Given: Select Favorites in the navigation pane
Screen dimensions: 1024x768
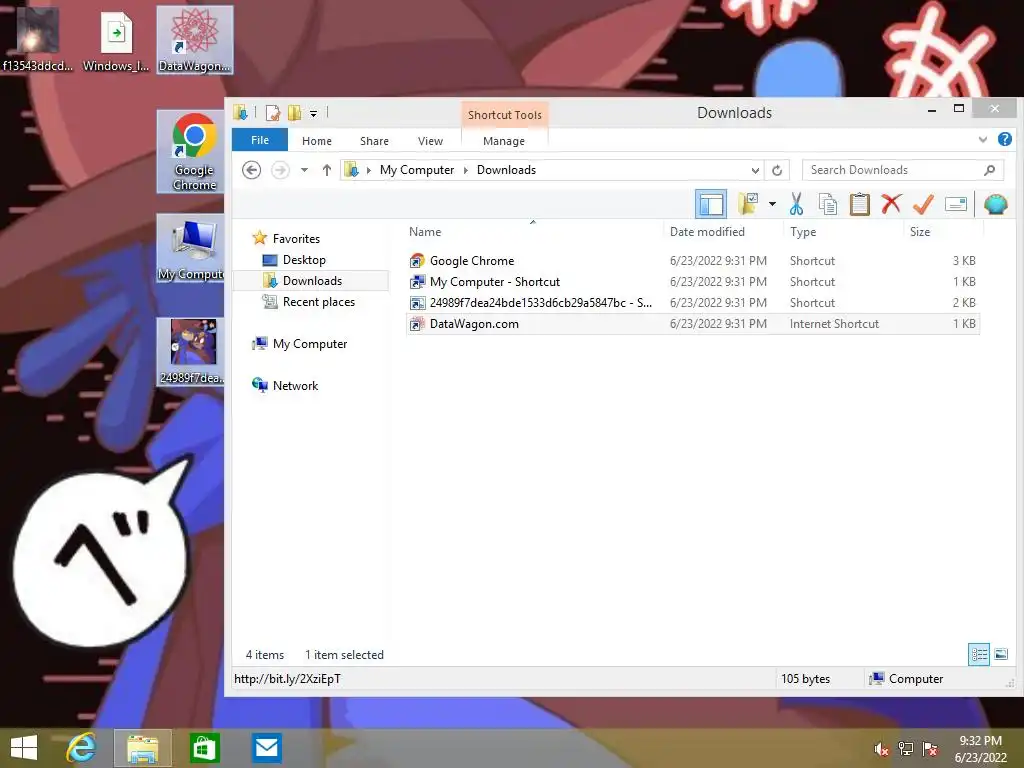Looking at the screenshot, I should [296, 238].
